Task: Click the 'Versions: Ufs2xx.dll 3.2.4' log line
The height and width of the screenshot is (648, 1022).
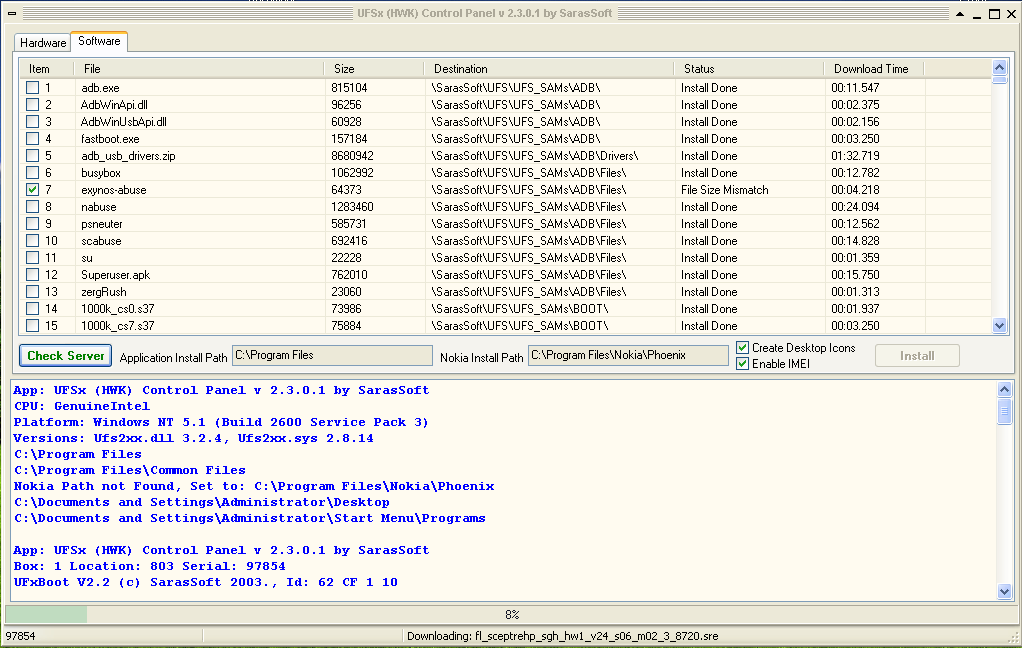Action: point(194,438)
